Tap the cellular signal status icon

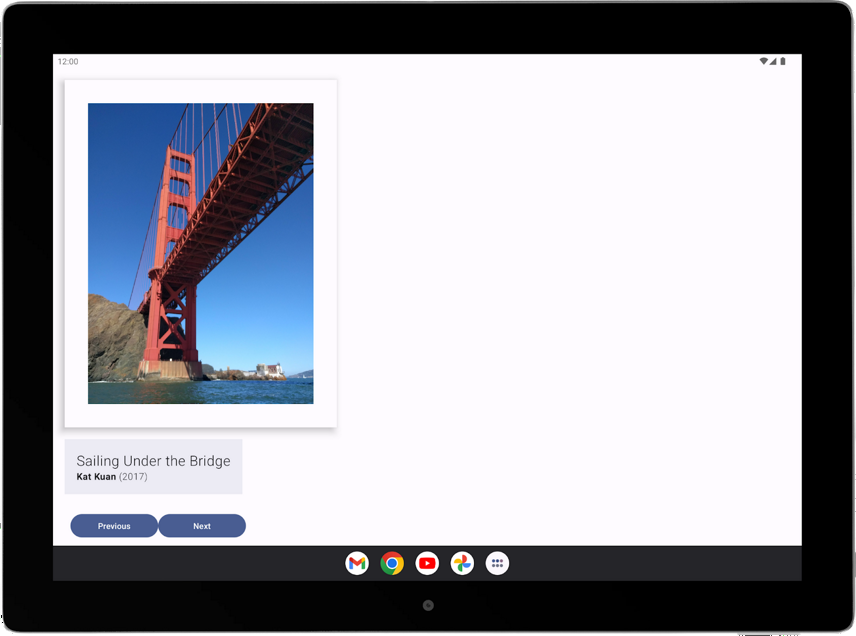pyautogui.click(x=773, y=61)
